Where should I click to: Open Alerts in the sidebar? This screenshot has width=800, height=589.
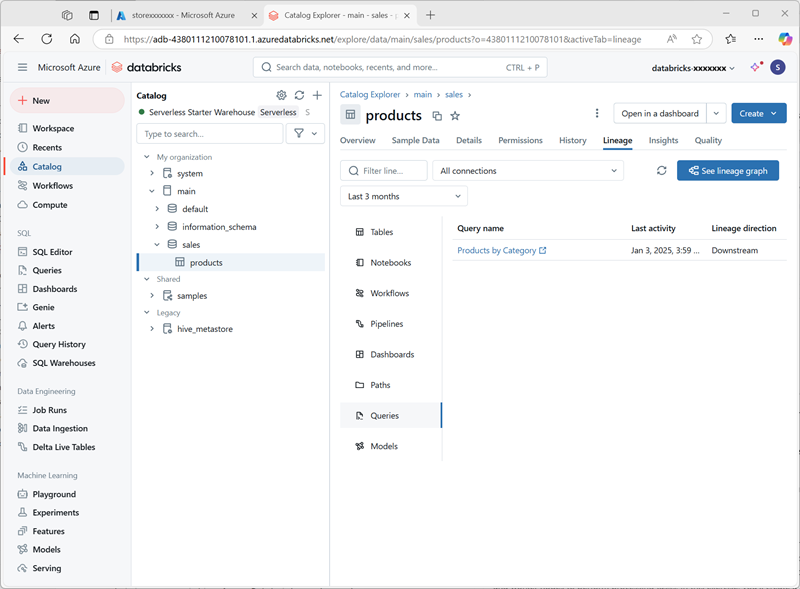(x=43, y=326)
